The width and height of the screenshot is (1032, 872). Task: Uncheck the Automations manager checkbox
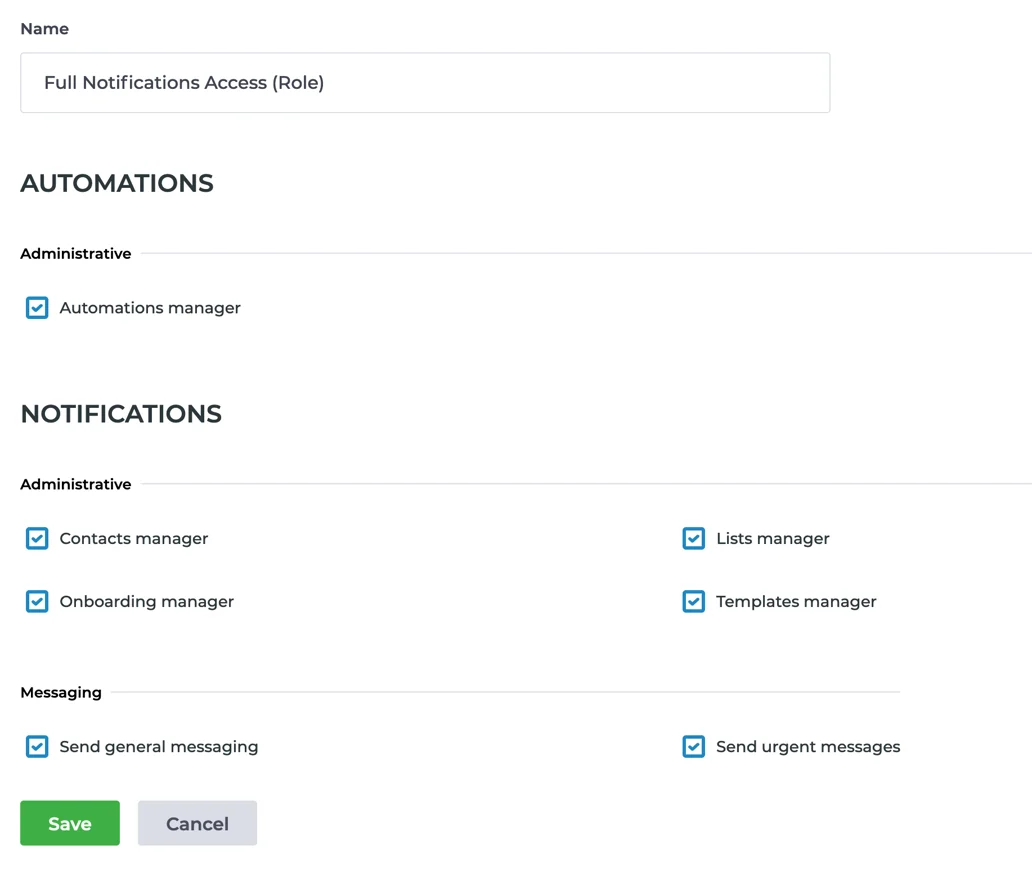pyautogui.click(x=36, y=308)
